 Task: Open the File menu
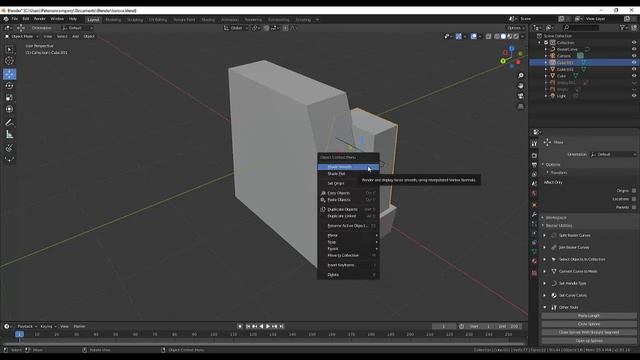(15, 19)
